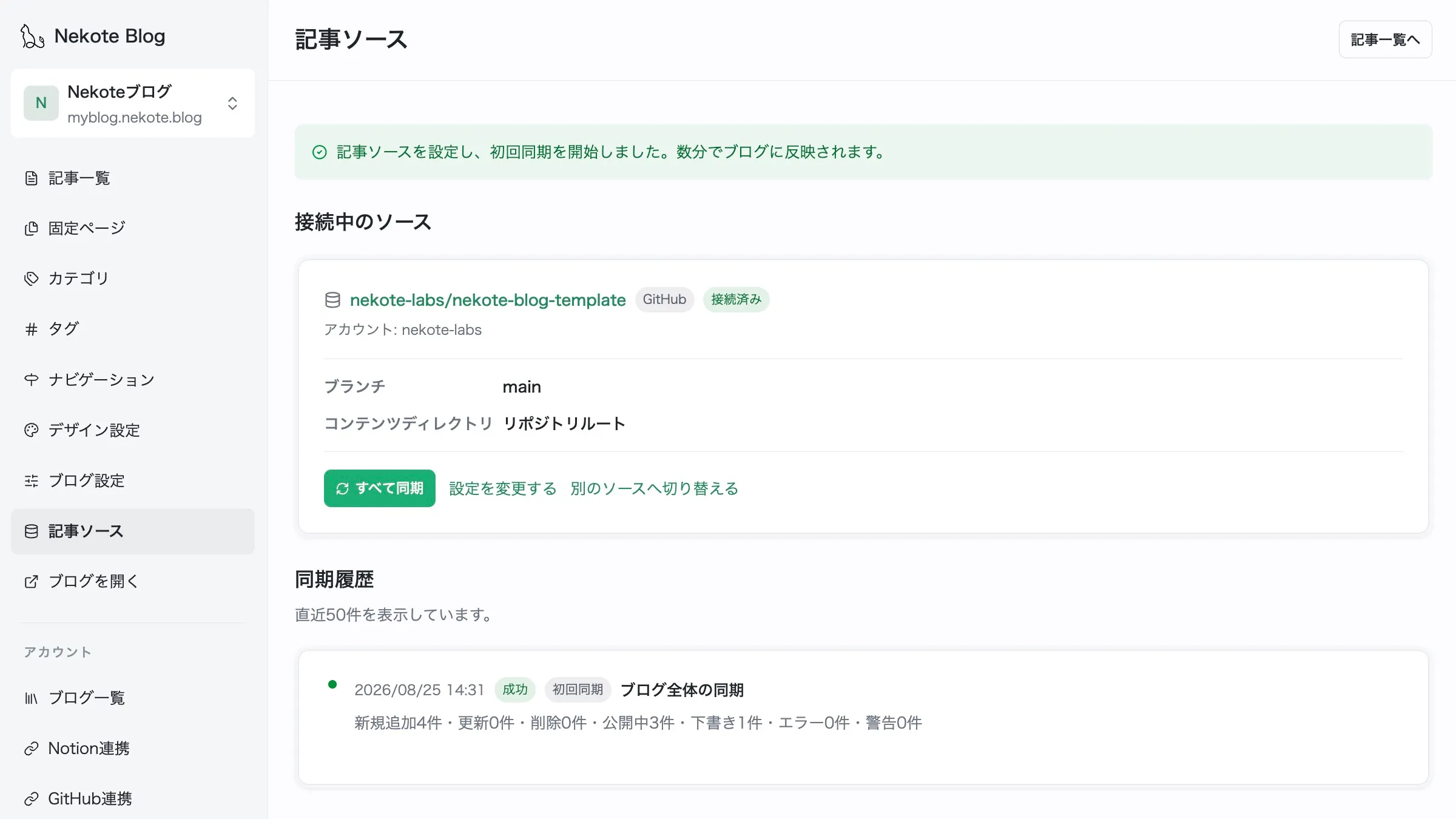Image resolution: width=1456 pixels, height=819 pixels.
Task: Click the ナビゲーション signpost icon
Action: pos(31,380)
